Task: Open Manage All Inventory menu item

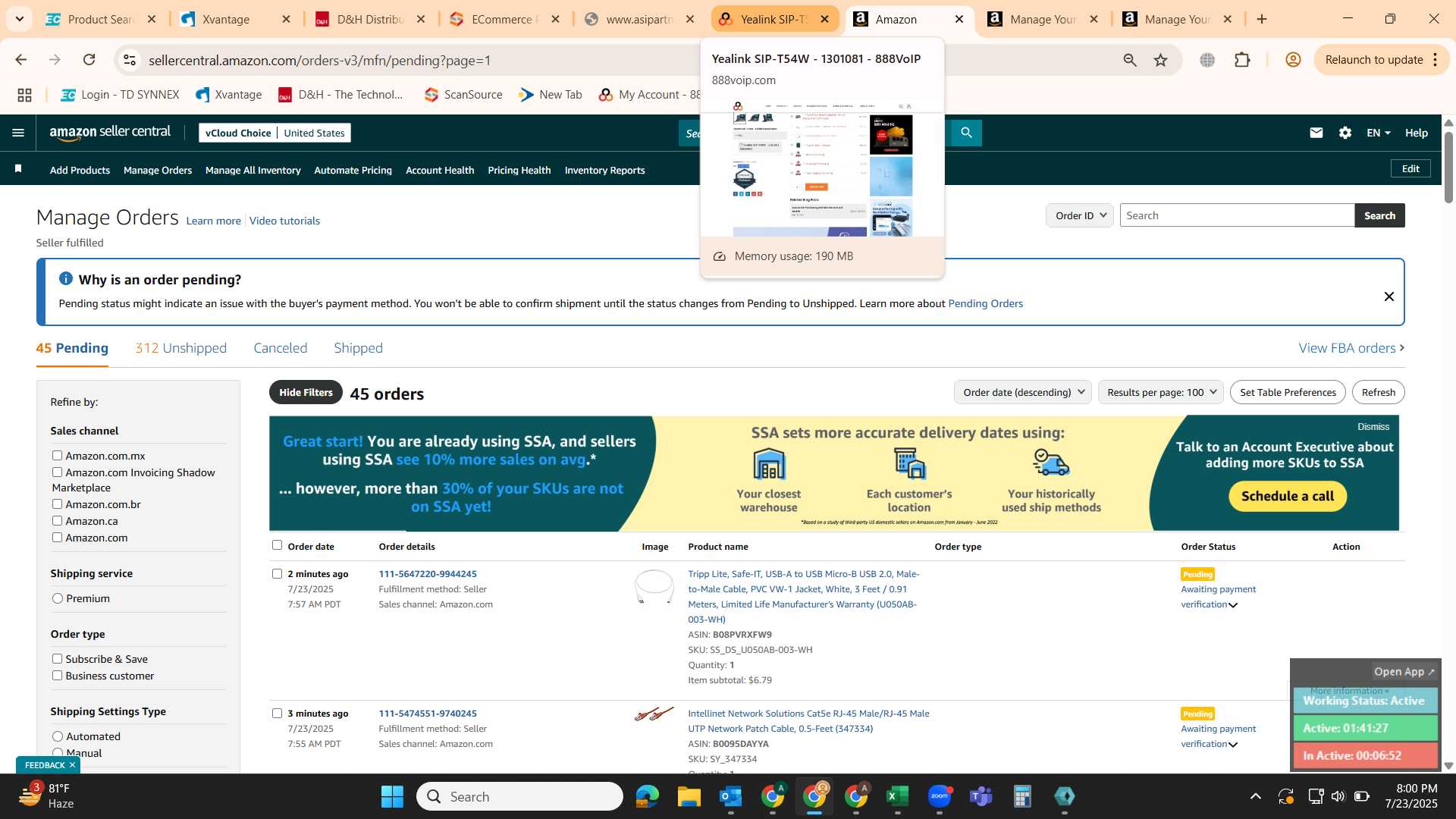Action: click(x=253, y=170)
